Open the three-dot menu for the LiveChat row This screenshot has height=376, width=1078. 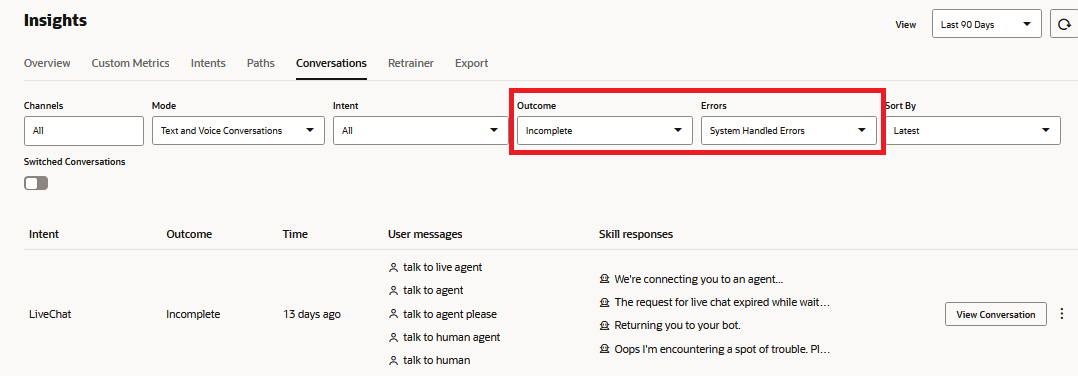[x=1062, y=314]
